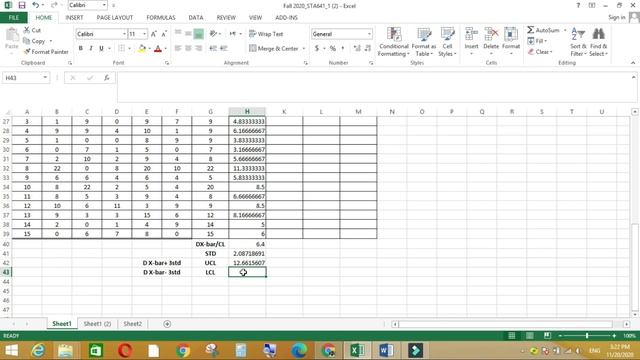
Task: Switch to the INSERT ribbon tab
Action: pos(74,18)
